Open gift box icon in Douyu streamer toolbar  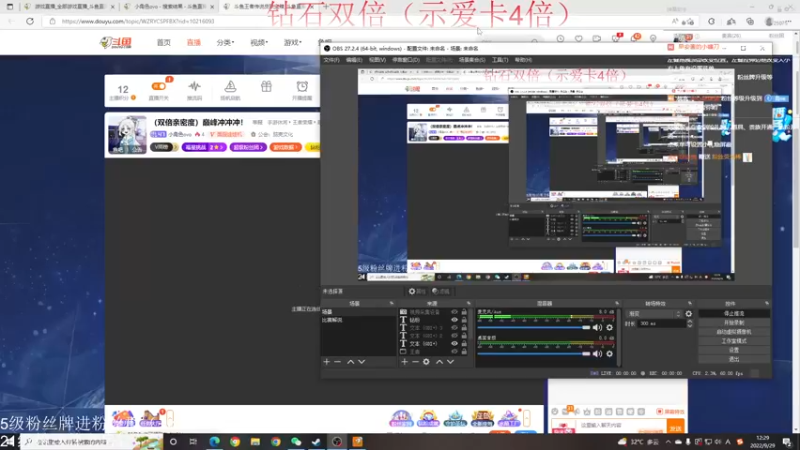coord(266,87)
